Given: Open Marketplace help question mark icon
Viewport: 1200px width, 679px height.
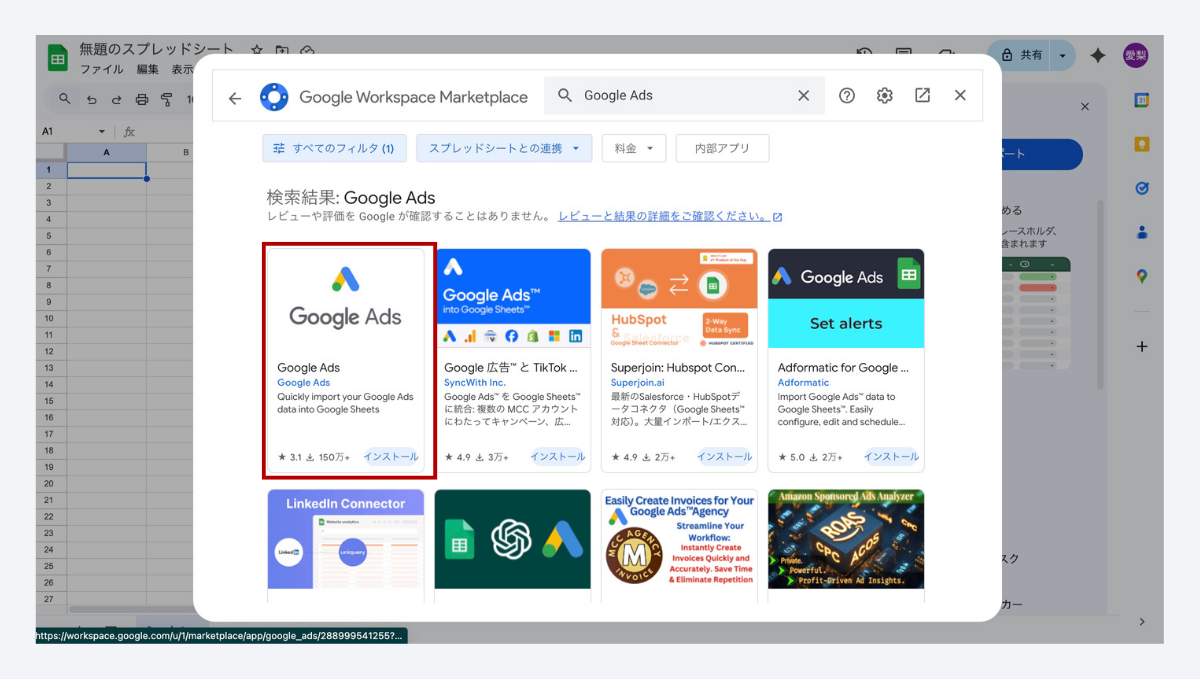Looking at the screenshot, I should click(847, 96).
